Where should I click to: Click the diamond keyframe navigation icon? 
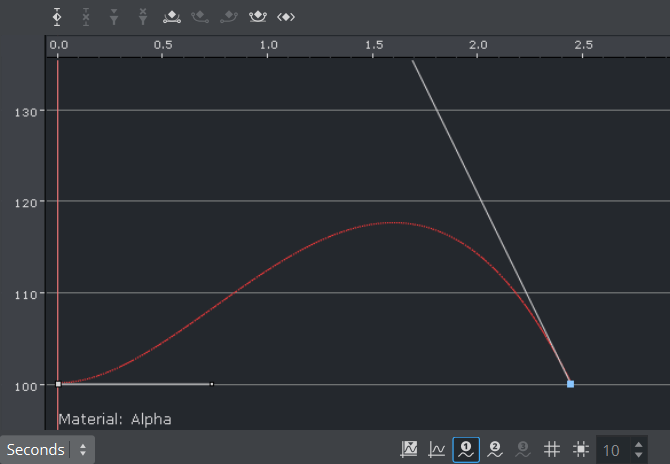[287, 17]
